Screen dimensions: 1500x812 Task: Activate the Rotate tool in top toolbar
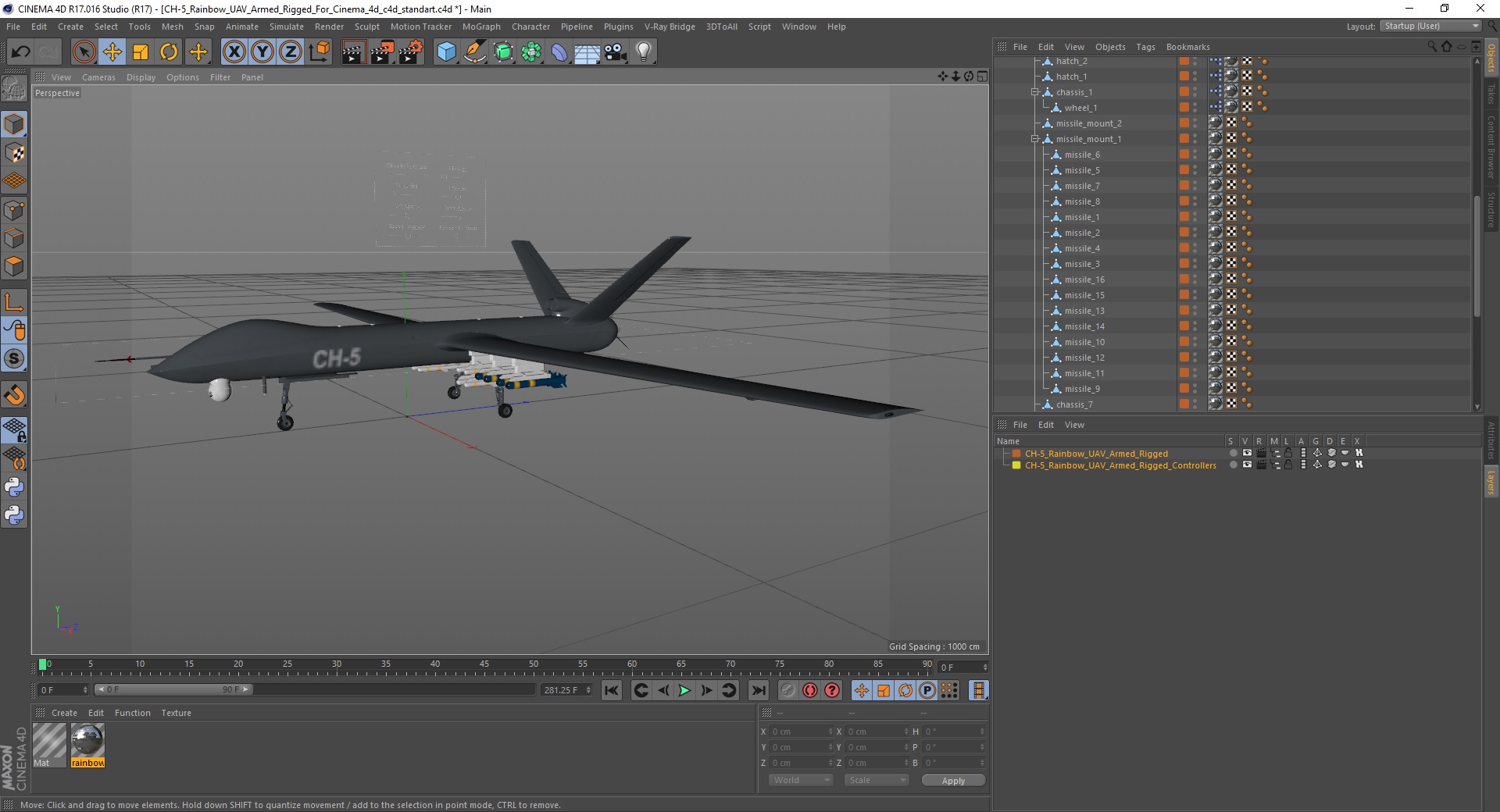[x=169, y=52]
